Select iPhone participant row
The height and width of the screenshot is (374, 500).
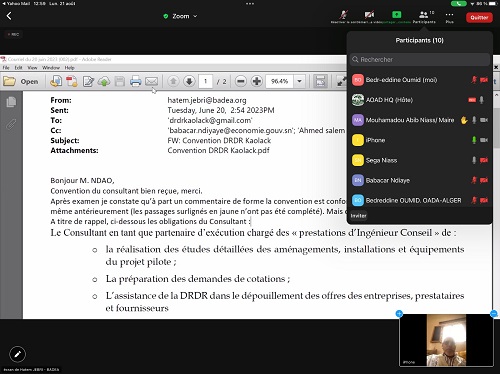[x=420, y=140]
